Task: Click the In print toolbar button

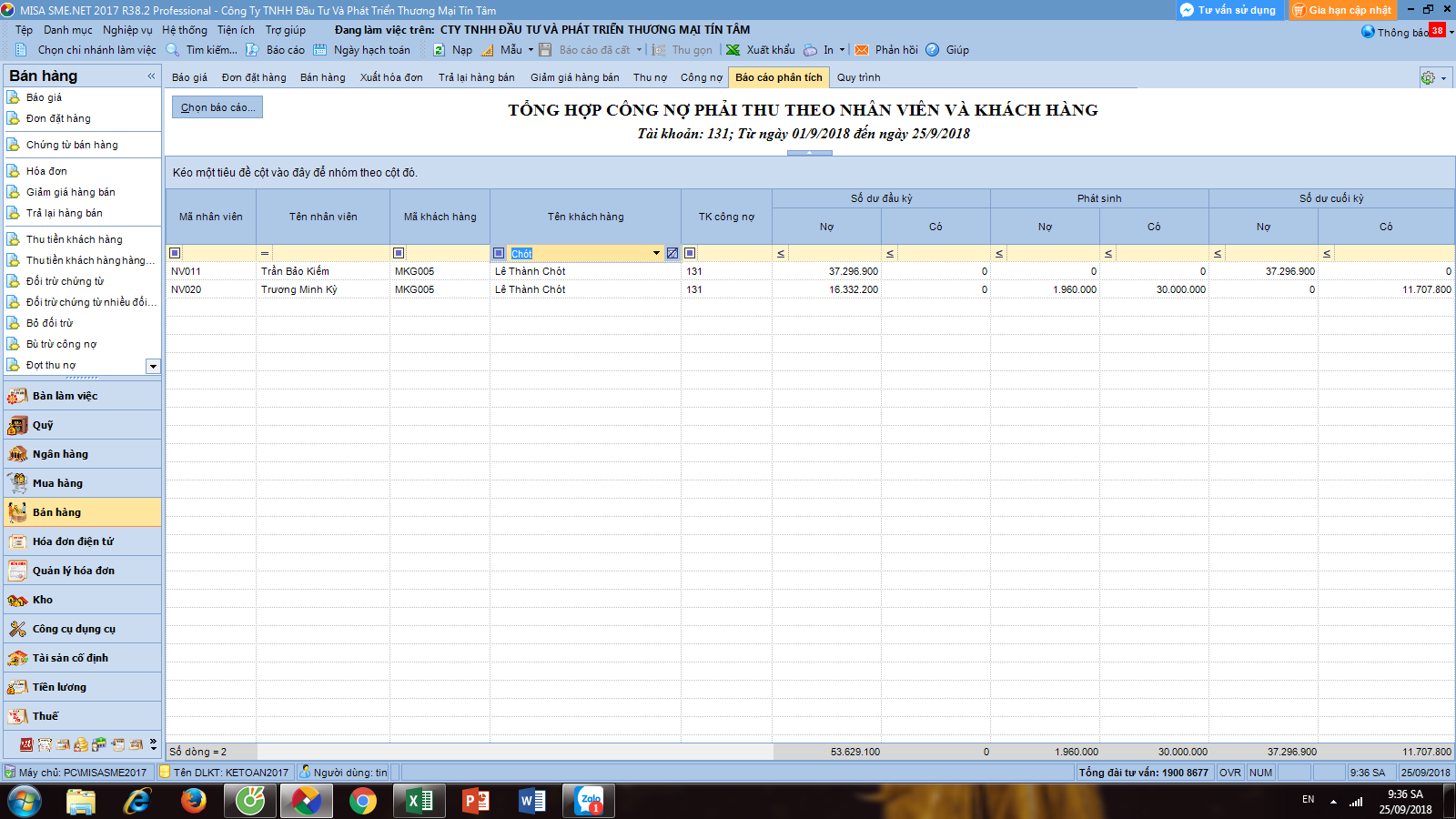Action: point(818,50)
